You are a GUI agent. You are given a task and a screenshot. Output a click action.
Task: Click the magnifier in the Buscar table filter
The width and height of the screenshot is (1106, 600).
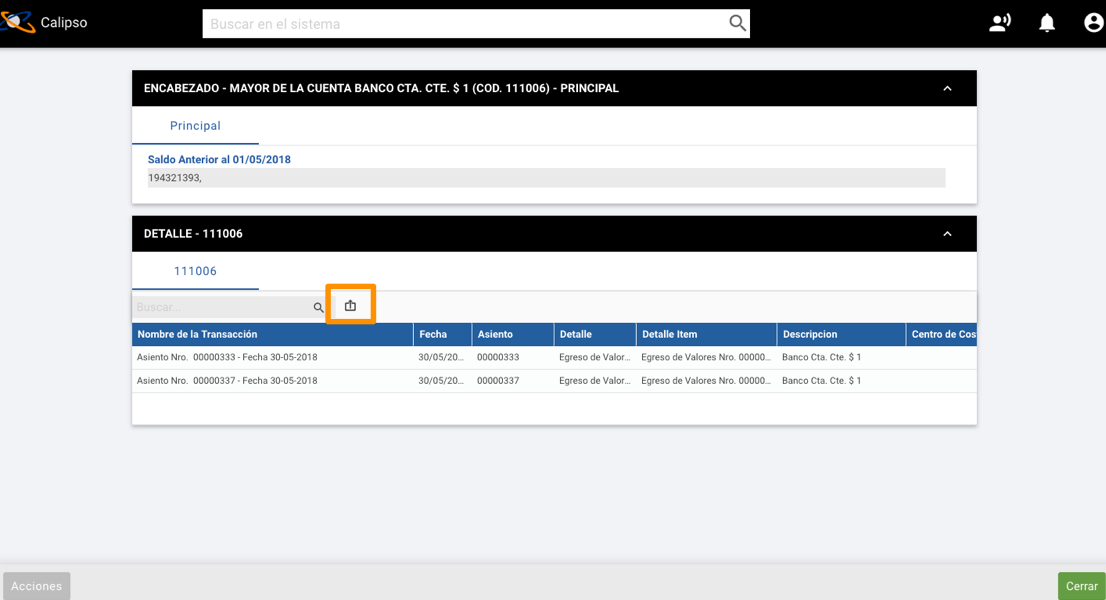click(x=318, y=307)
